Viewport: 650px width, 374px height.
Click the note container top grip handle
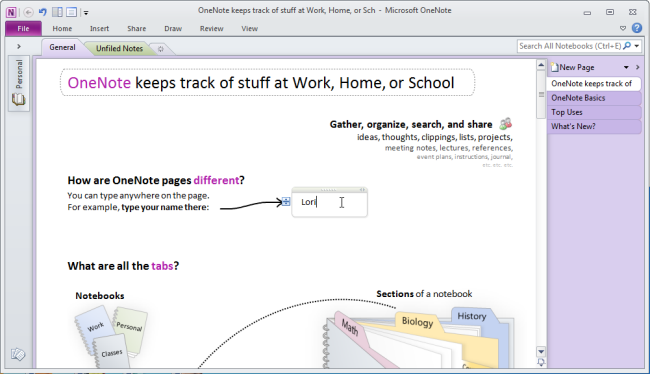(x=327, y=190)
